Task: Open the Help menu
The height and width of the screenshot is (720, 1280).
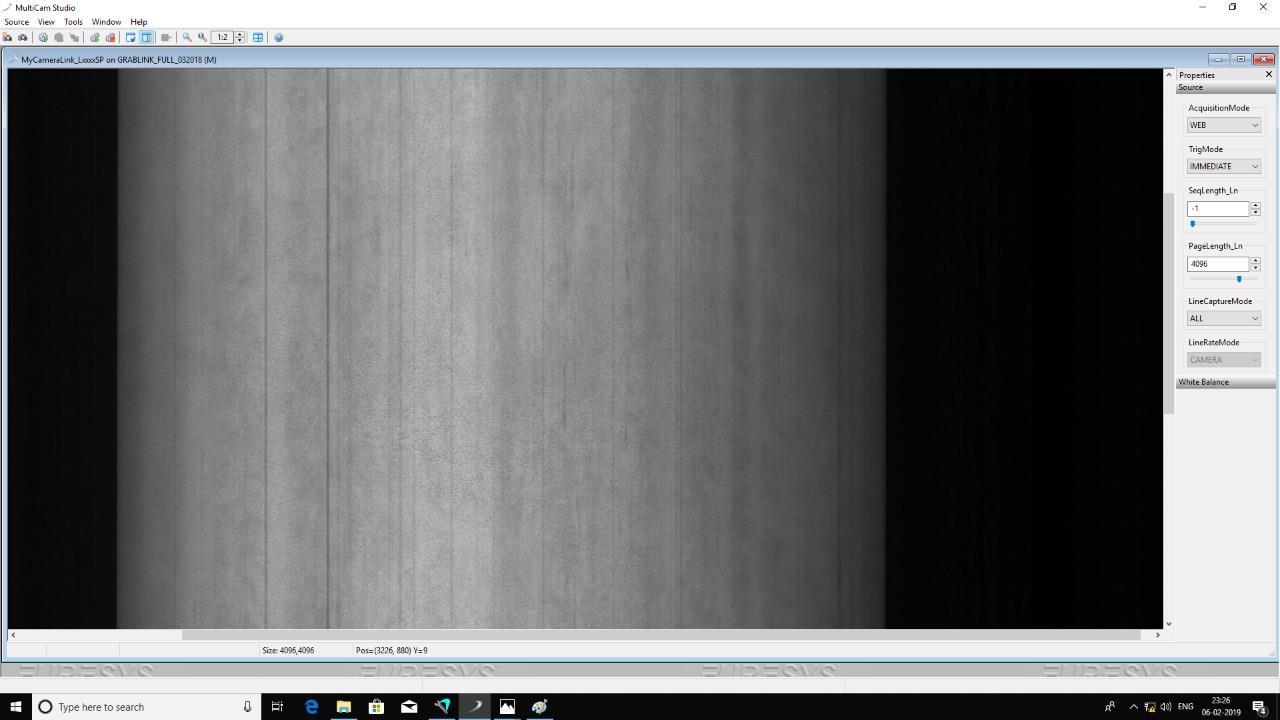Action: tap(139, 22)
